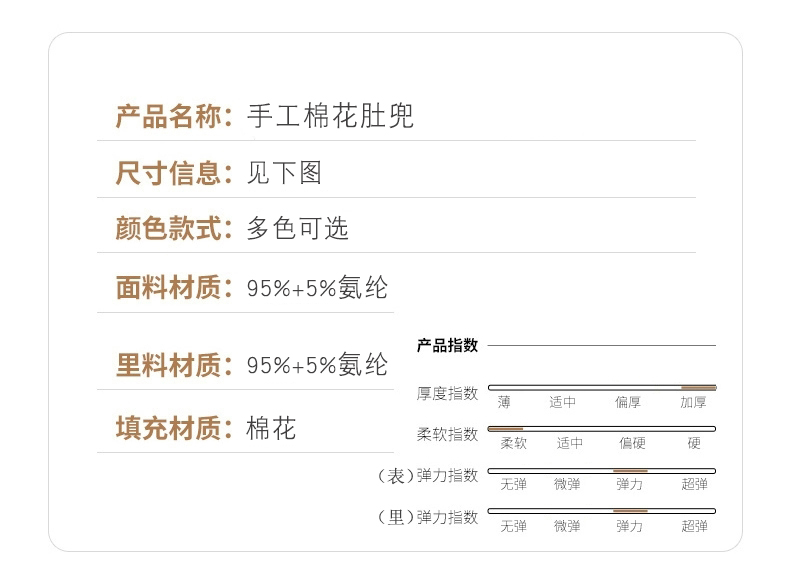Click 柔软 under the softness scale
The image size is (790, 576).
click(x=513, y=443)
